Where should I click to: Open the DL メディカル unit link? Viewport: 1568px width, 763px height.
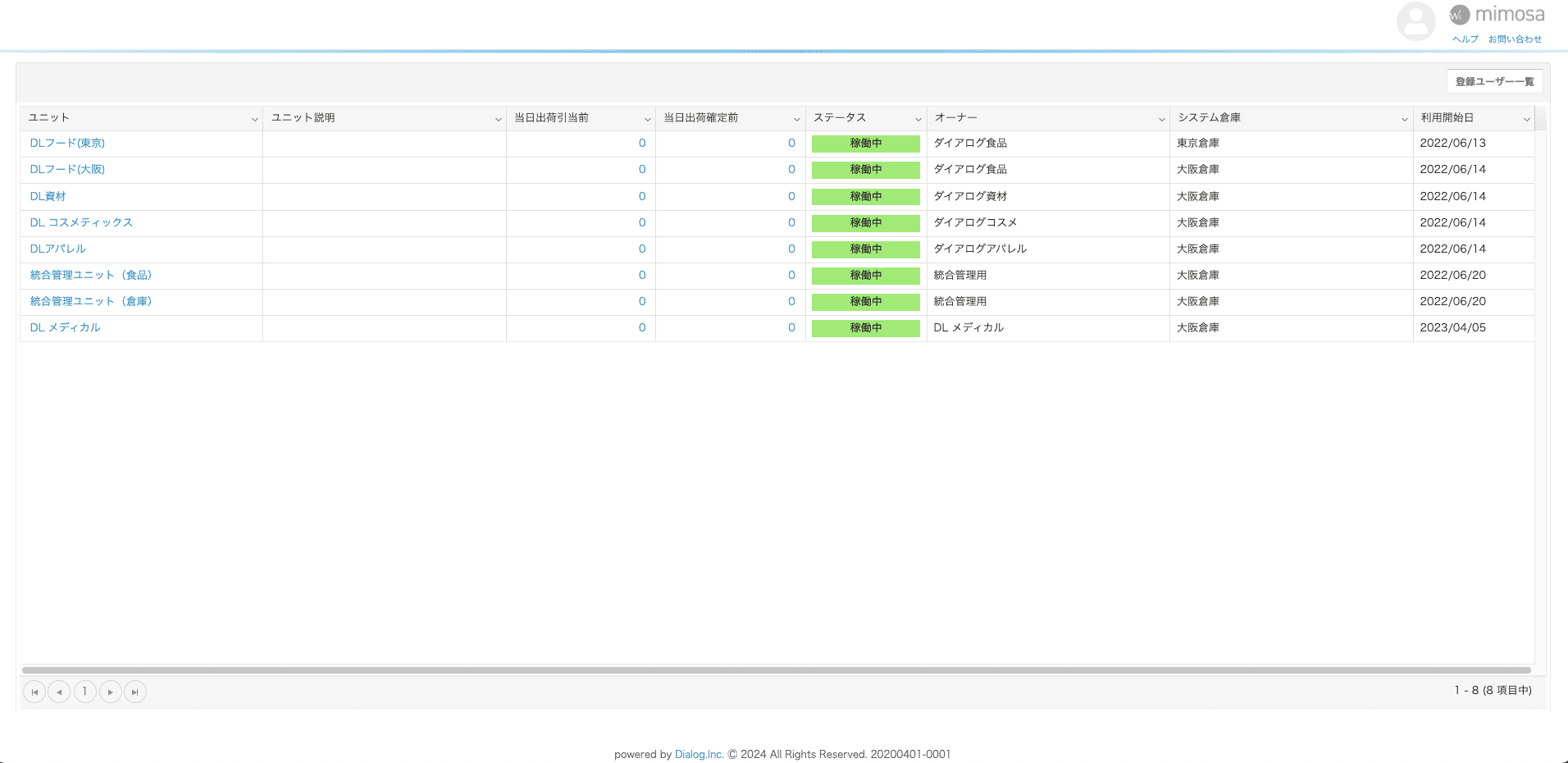click(65, 327)
